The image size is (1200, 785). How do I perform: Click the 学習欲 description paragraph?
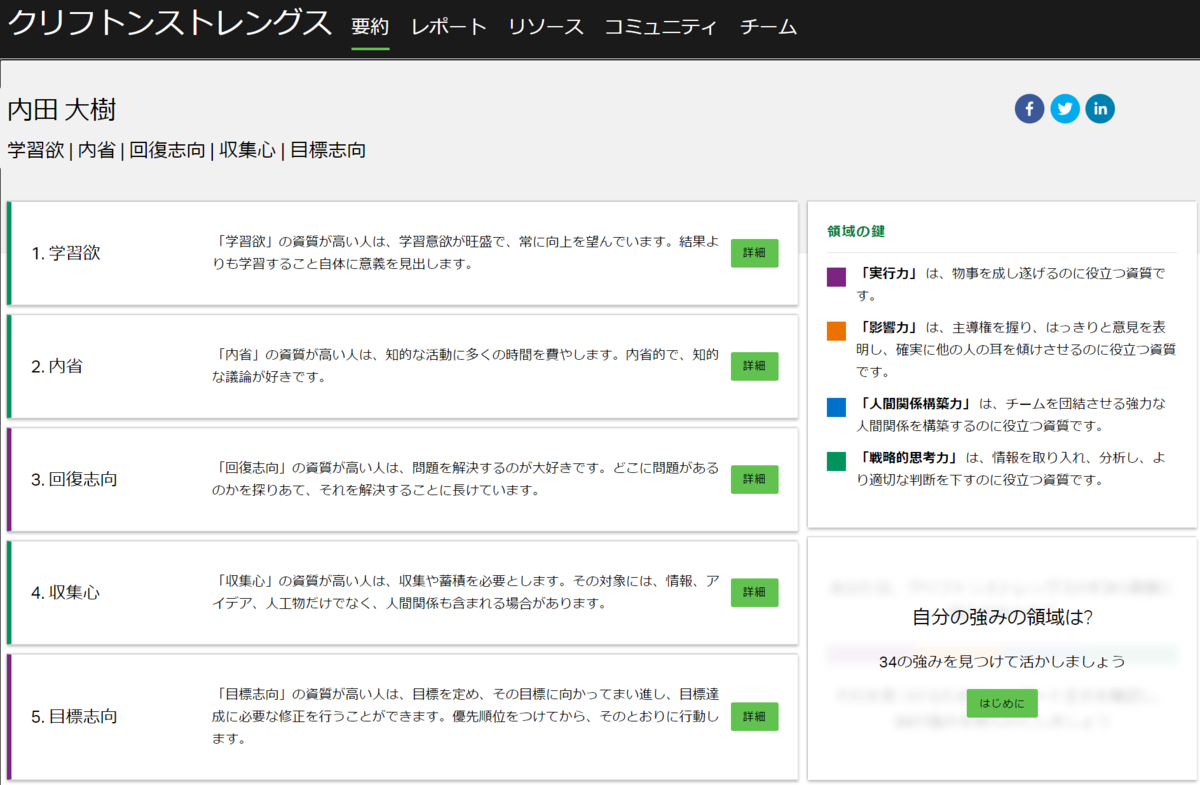coord(465,253)
